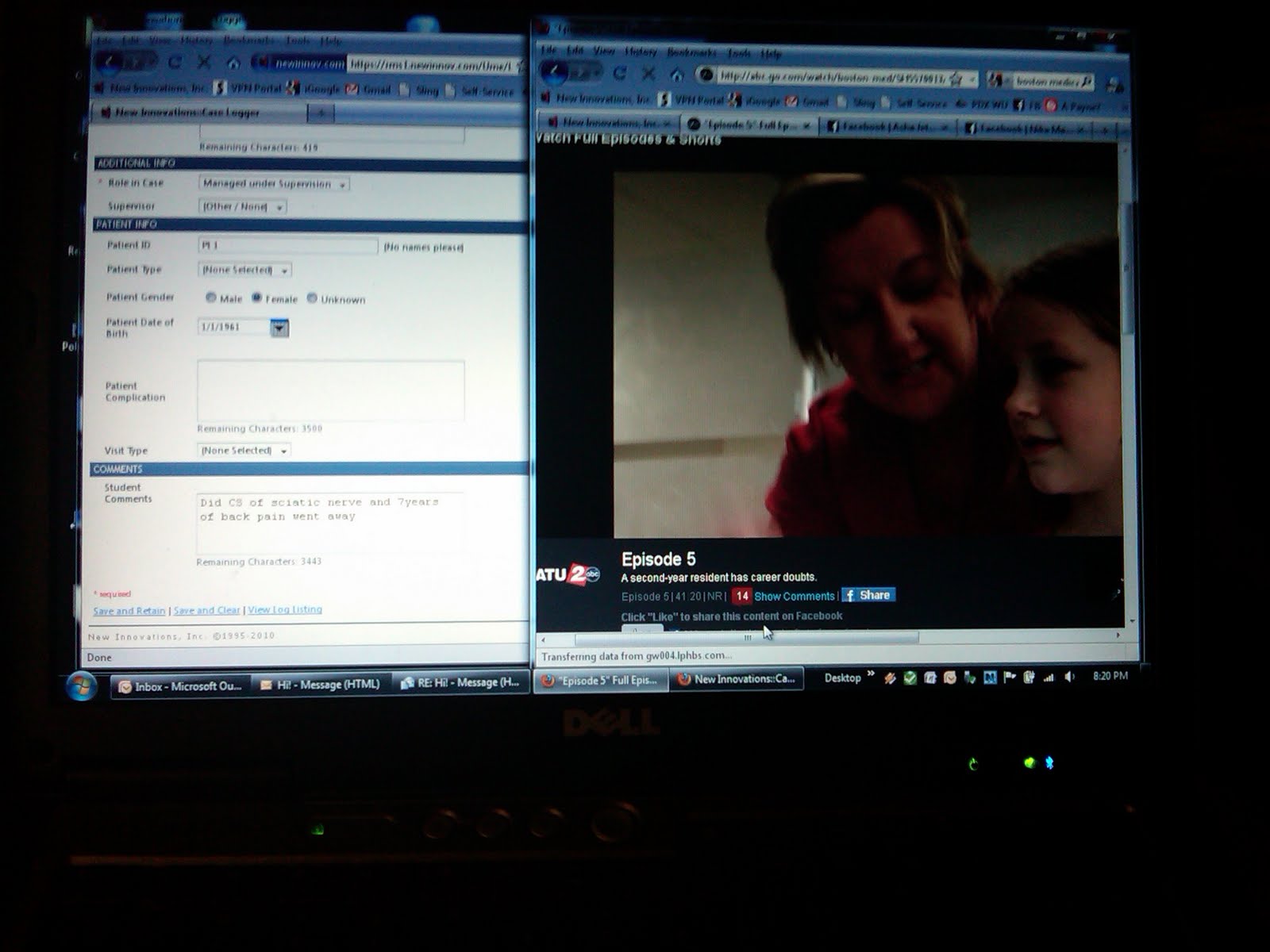Open a new tab with the plus button in Case Logger window
The width and height of the screenshot is (1270, 952).
point(321,113)
